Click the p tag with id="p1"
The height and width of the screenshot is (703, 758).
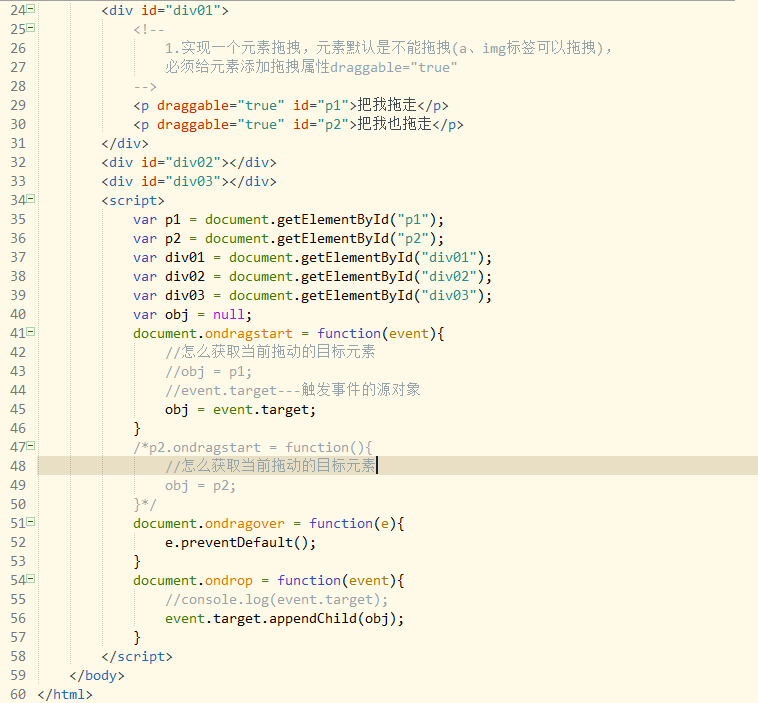tap(291, 105)
